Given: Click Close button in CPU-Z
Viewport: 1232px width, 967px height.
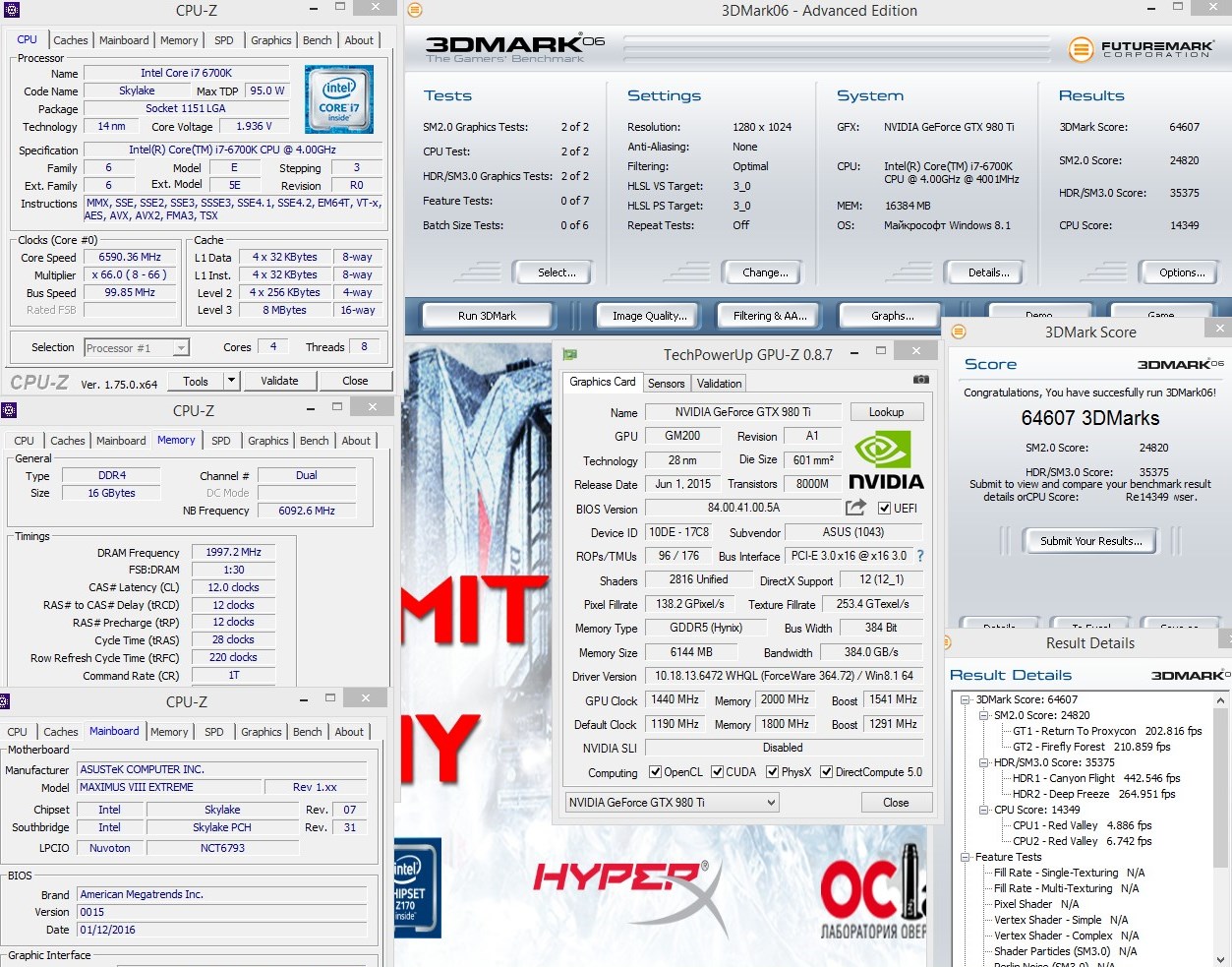Looking at the screenshot, I should click(355, 381).
